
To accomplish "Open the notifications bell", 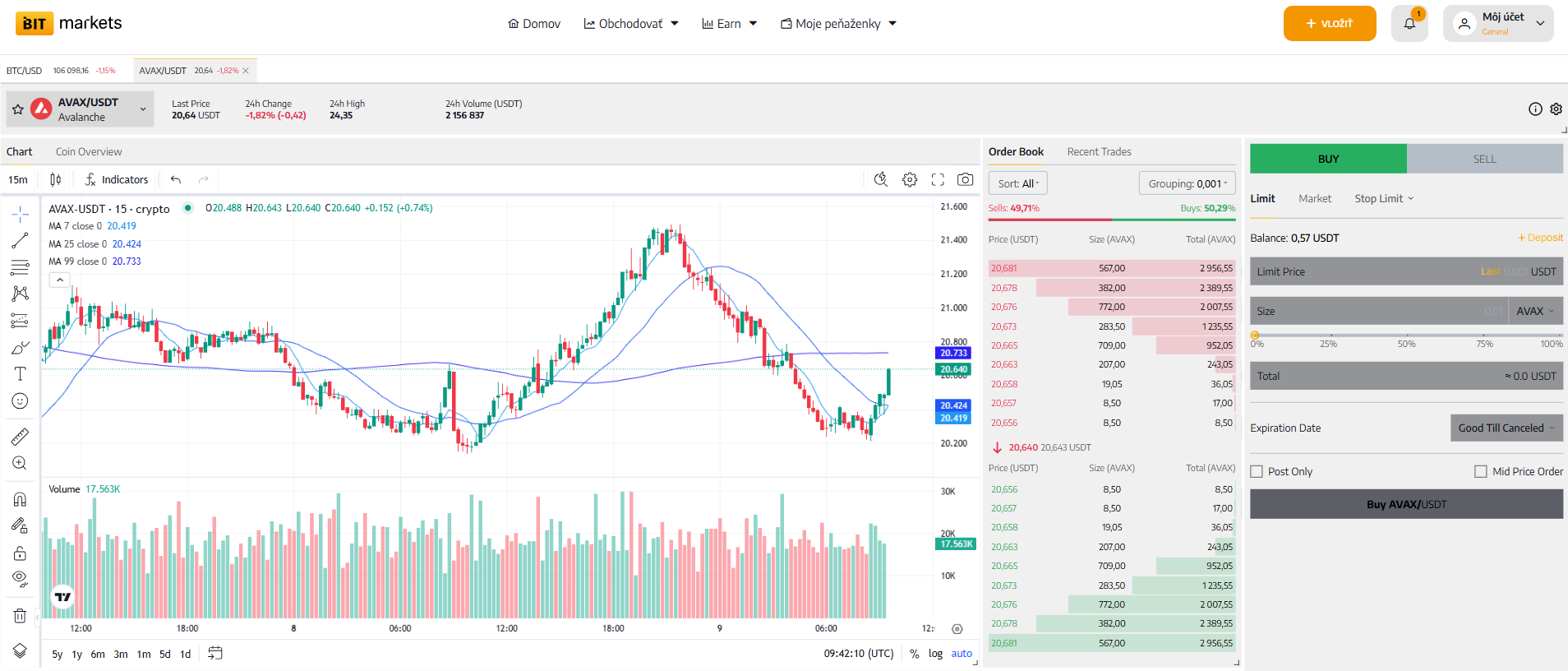I will pos(1409,24).
